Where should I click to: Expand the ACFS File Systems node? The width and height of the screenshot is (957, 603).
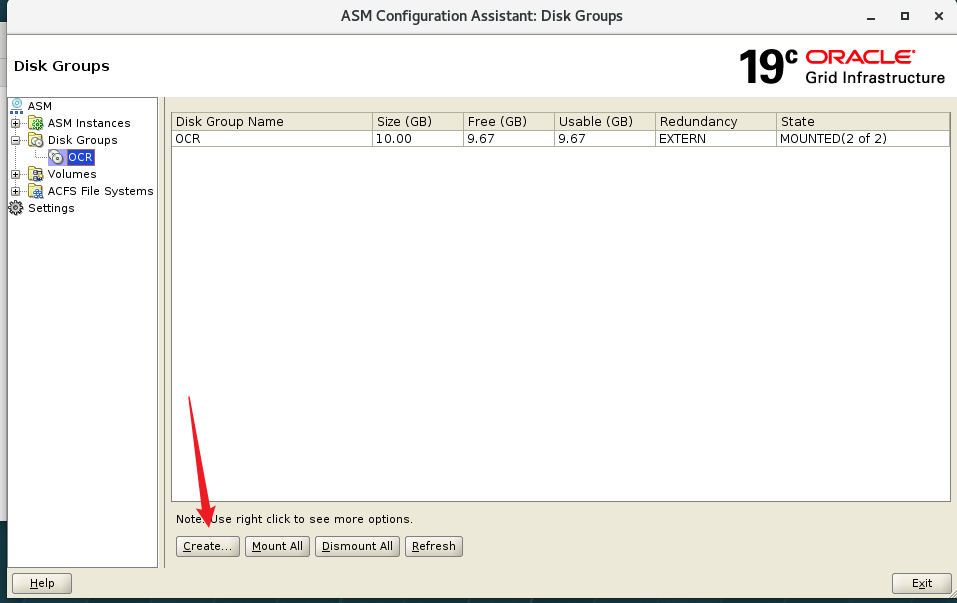click(x=15, y=192)
